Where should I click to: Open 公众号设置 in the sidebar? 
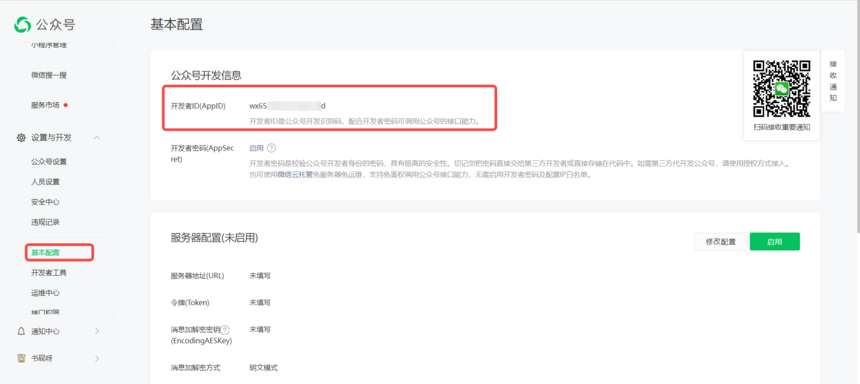click(49, 162)
